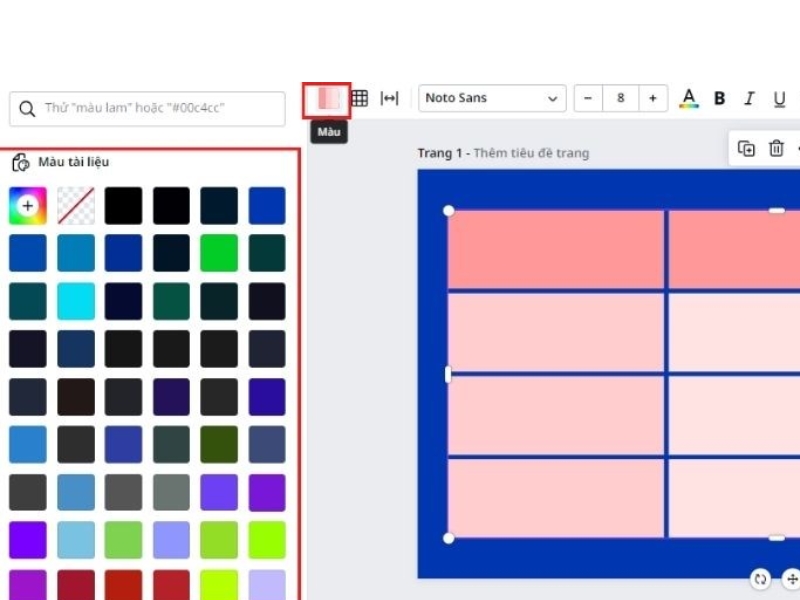Open the text color picker icon
The height and width of the screenshot is (600, 800).
point(688,98)
